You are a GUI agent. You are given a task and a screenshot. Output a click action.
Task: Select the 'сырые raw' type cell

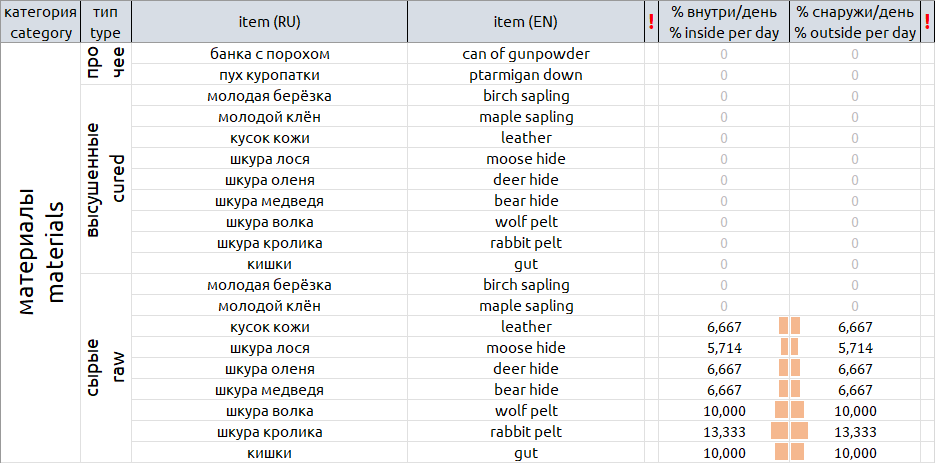point(104,368)
